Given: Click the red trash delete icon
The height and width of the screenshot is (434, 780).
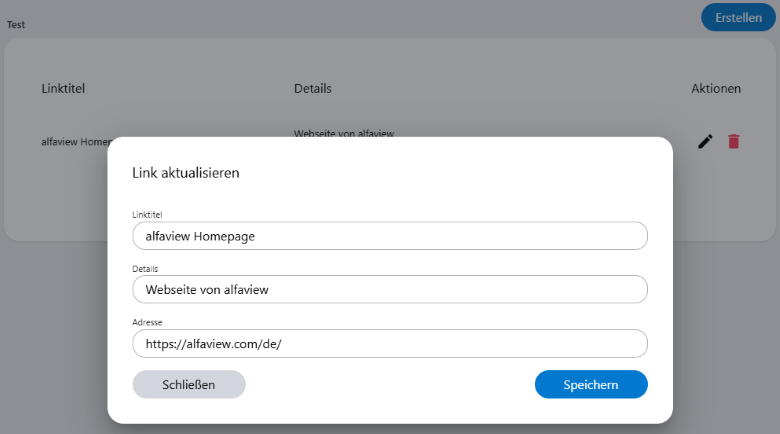Looking at the screenshot, I should coord(734,142).
